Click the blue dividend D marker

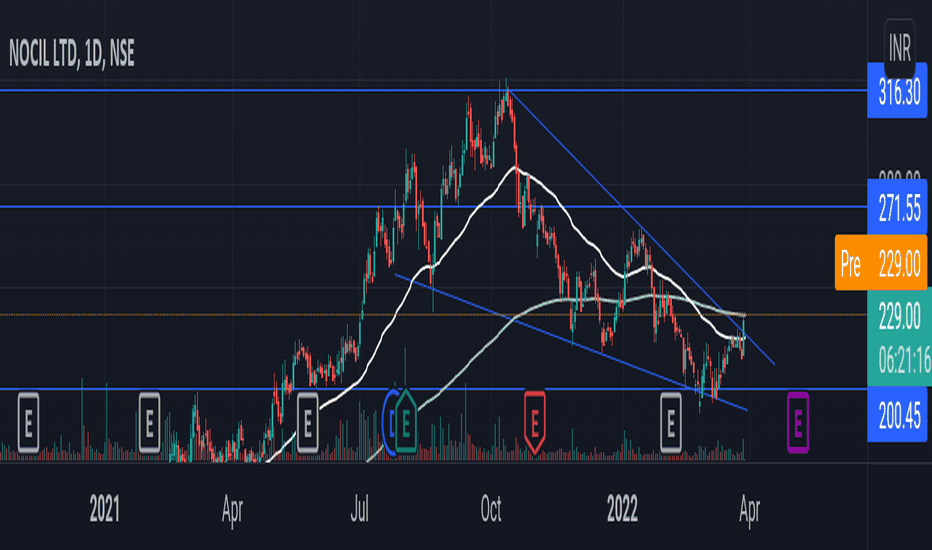click(390, 422)
